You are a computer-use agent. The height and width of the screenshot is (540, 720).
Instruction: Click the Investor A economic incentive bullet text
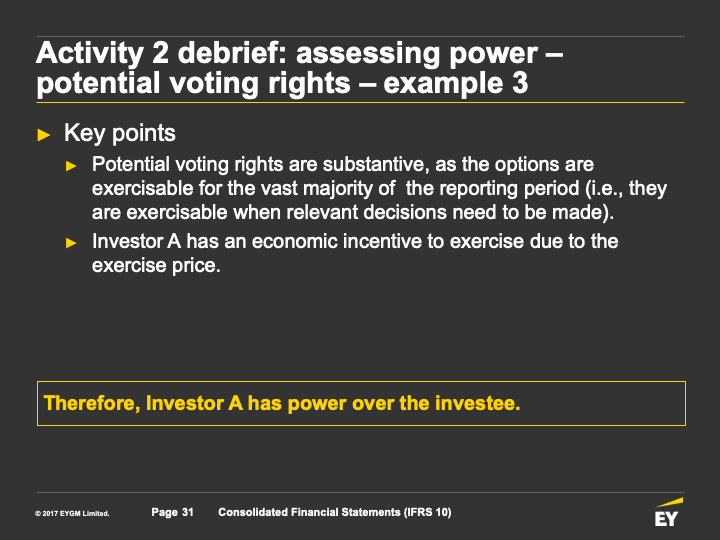point(355,253)
